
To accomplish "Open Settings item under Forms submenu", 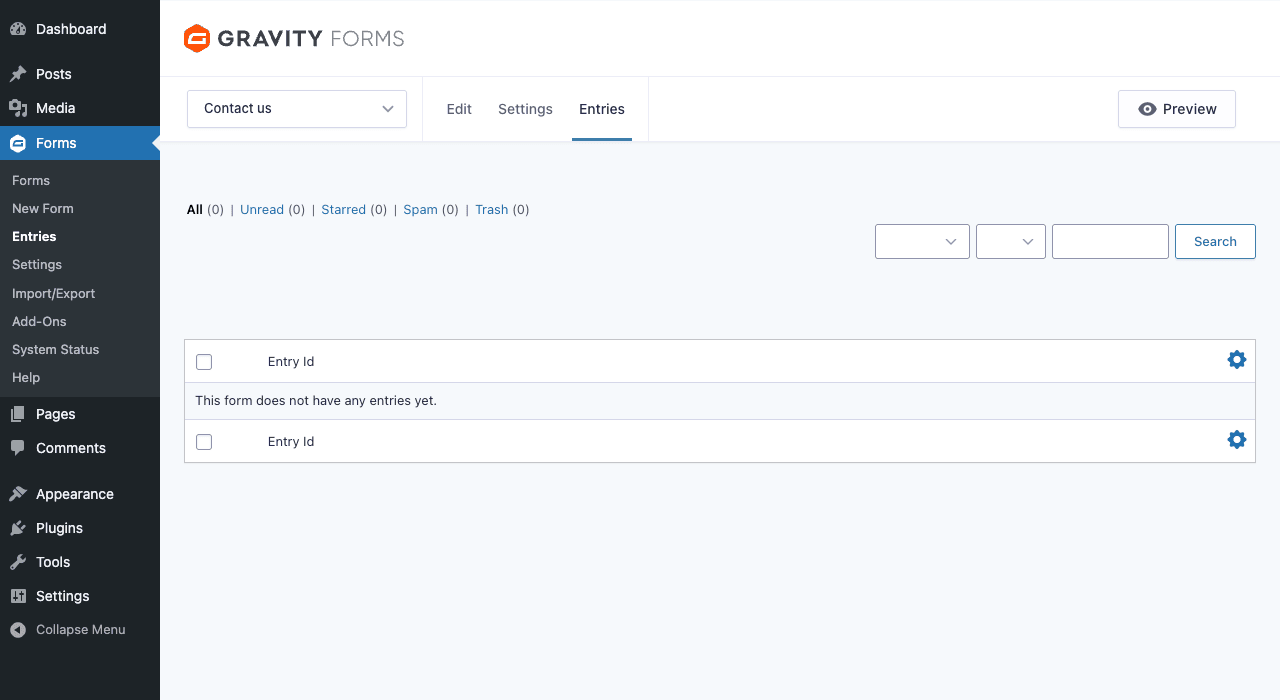I will (37, 265).
